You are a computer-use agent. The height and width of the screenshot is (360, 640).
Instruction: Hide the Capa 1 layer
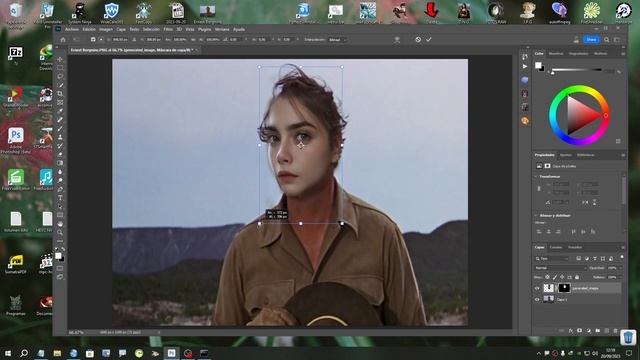pos(537,299)
